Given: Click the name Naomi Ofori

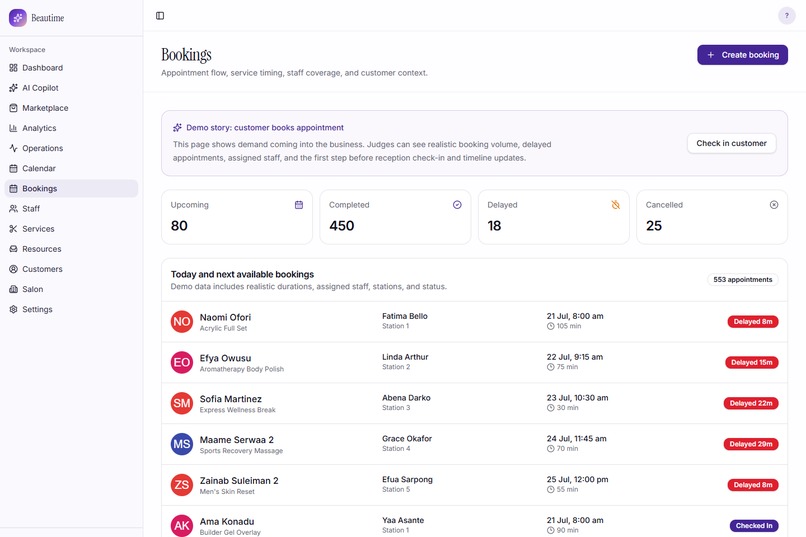Looking at the screenshot, I should coord(225,317).
